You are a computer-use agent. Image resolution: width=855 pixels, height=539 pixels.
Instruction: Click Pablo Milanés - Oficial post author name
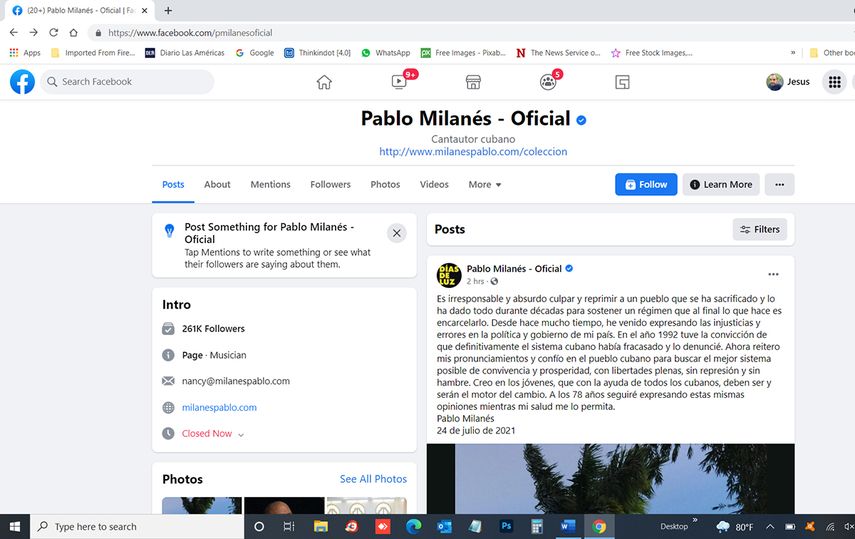point(514,268)
